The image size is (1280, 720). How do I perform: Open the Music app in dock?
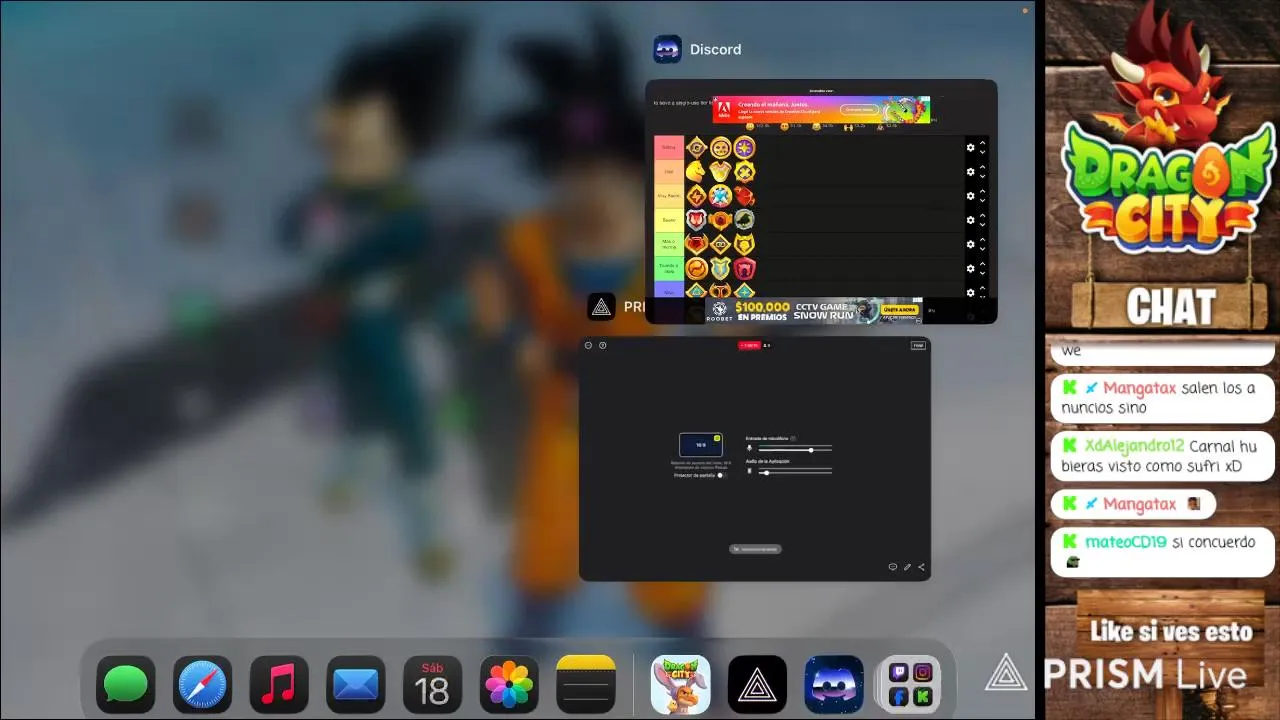pyautogui.click(x=279, y=685)
